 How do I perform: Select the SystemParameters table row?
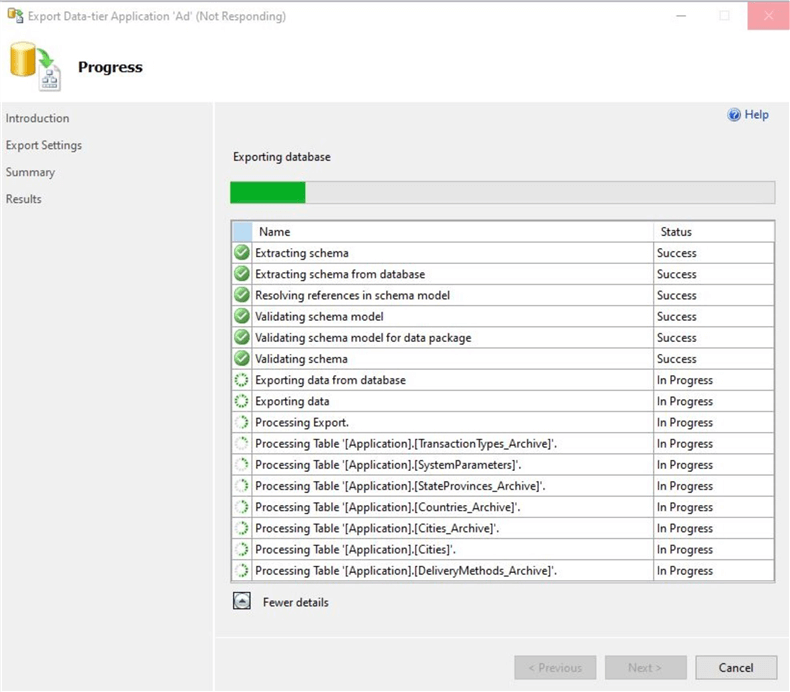point(386,465)
